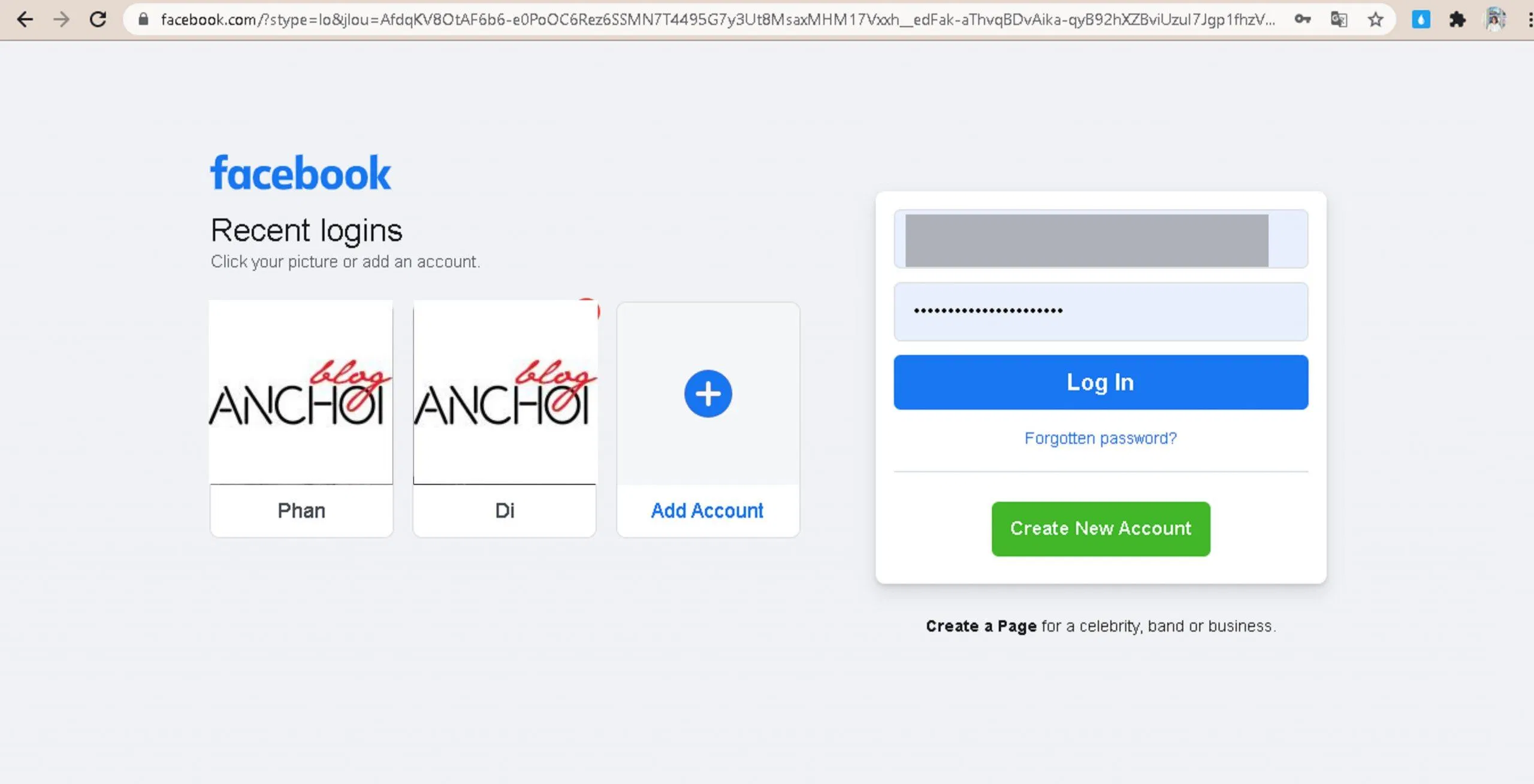Bookmark this page with star icon
The width and height of the screenshot is (1534, 784).
[1376, 20]
